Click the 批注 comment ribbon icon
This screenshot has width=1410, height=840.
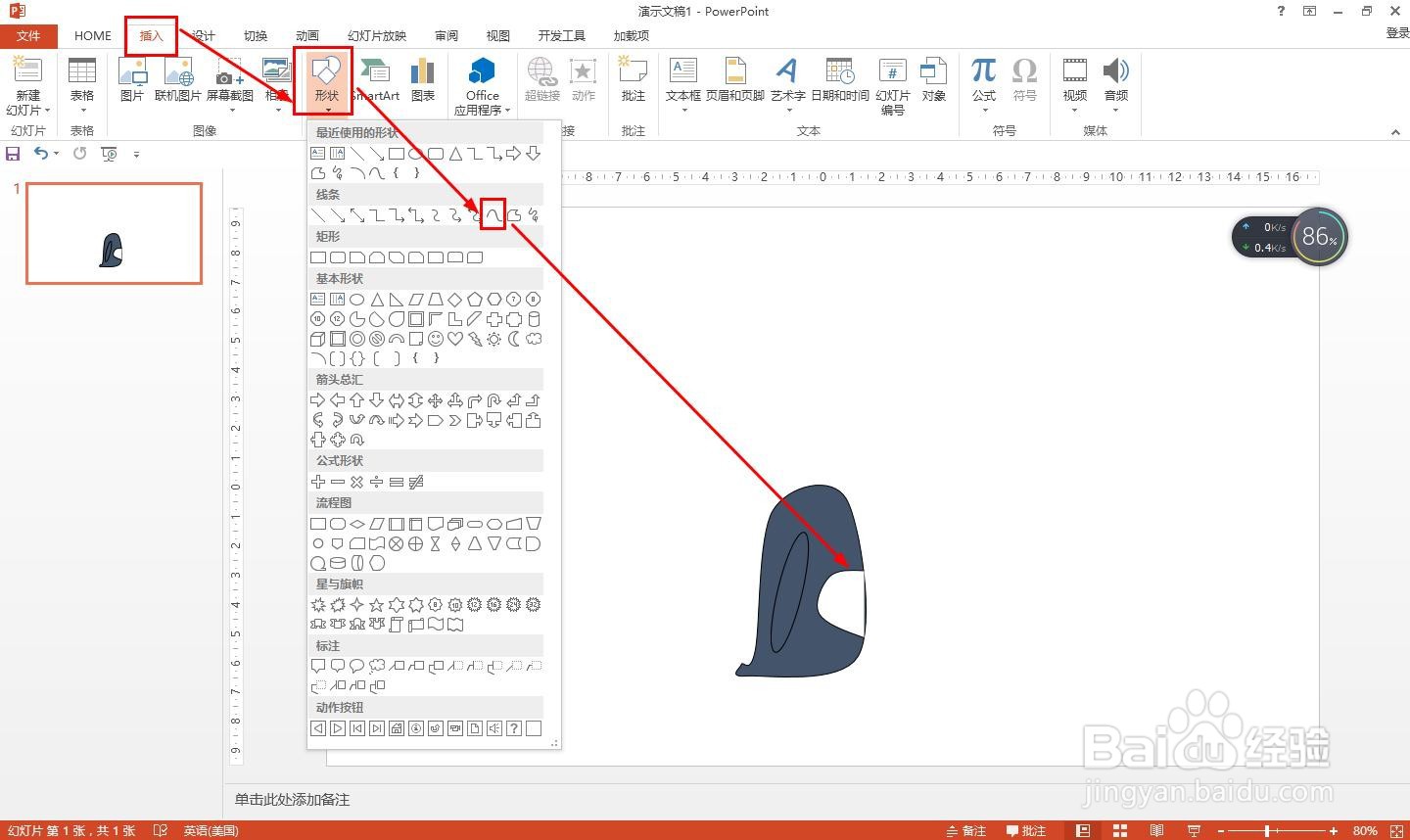coord(634,79)
